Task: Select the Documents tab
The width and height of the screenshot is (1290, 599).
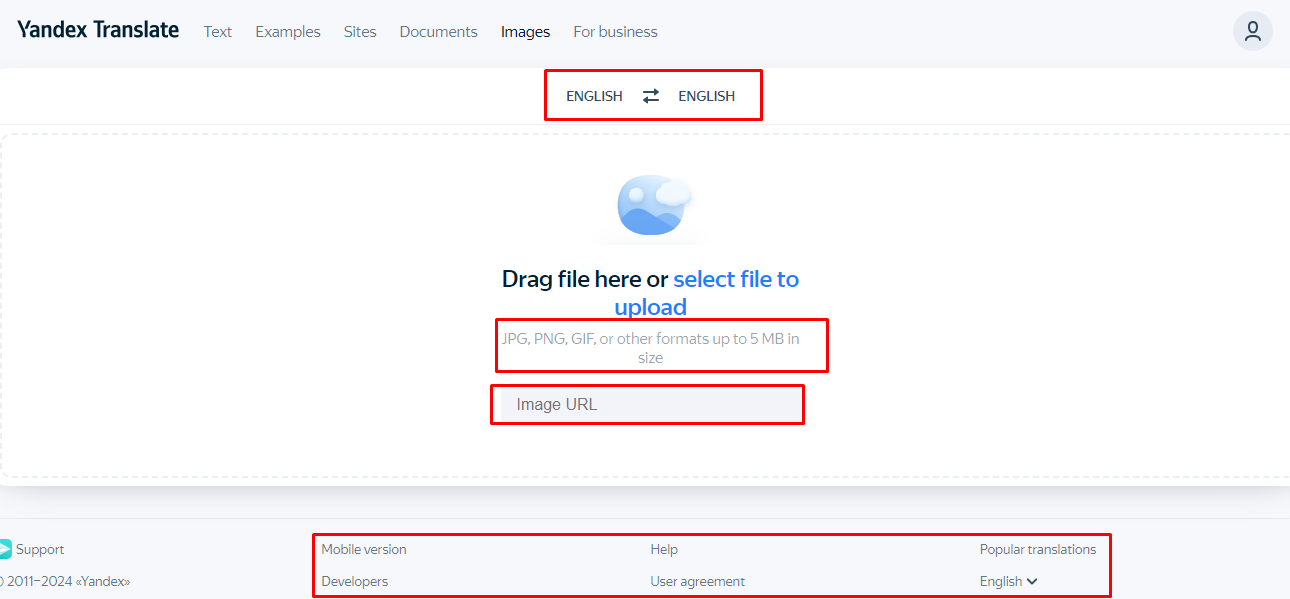Action: [438, 32]
